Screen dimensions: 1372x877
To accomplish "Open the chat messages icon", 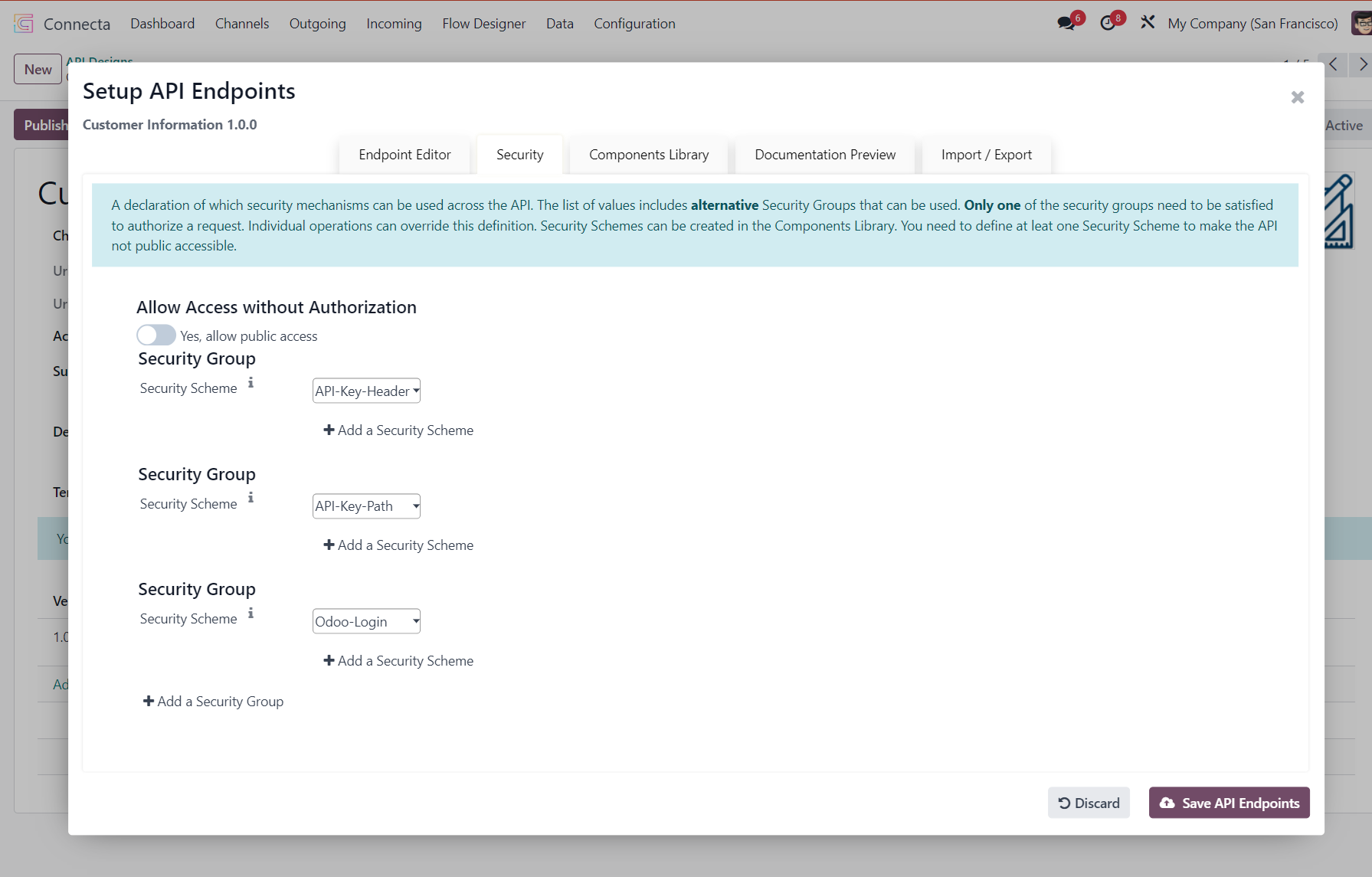I will [1066, 23].
